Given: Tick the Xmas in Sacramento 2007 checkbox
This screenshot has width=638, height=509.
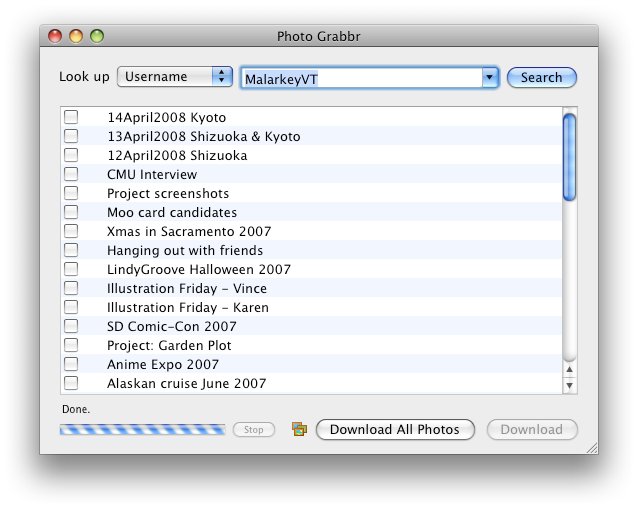Looking at the screenshot, I should (x=71, y=231).
